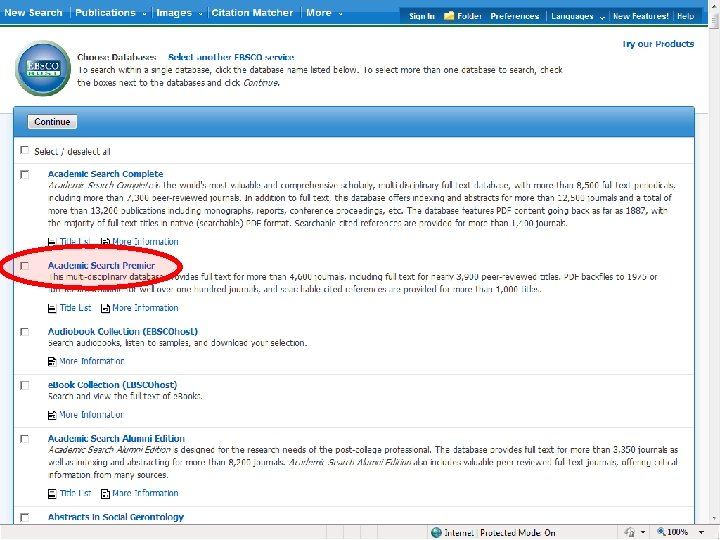
Task: Open New Features! link
Action: point(641,16)
